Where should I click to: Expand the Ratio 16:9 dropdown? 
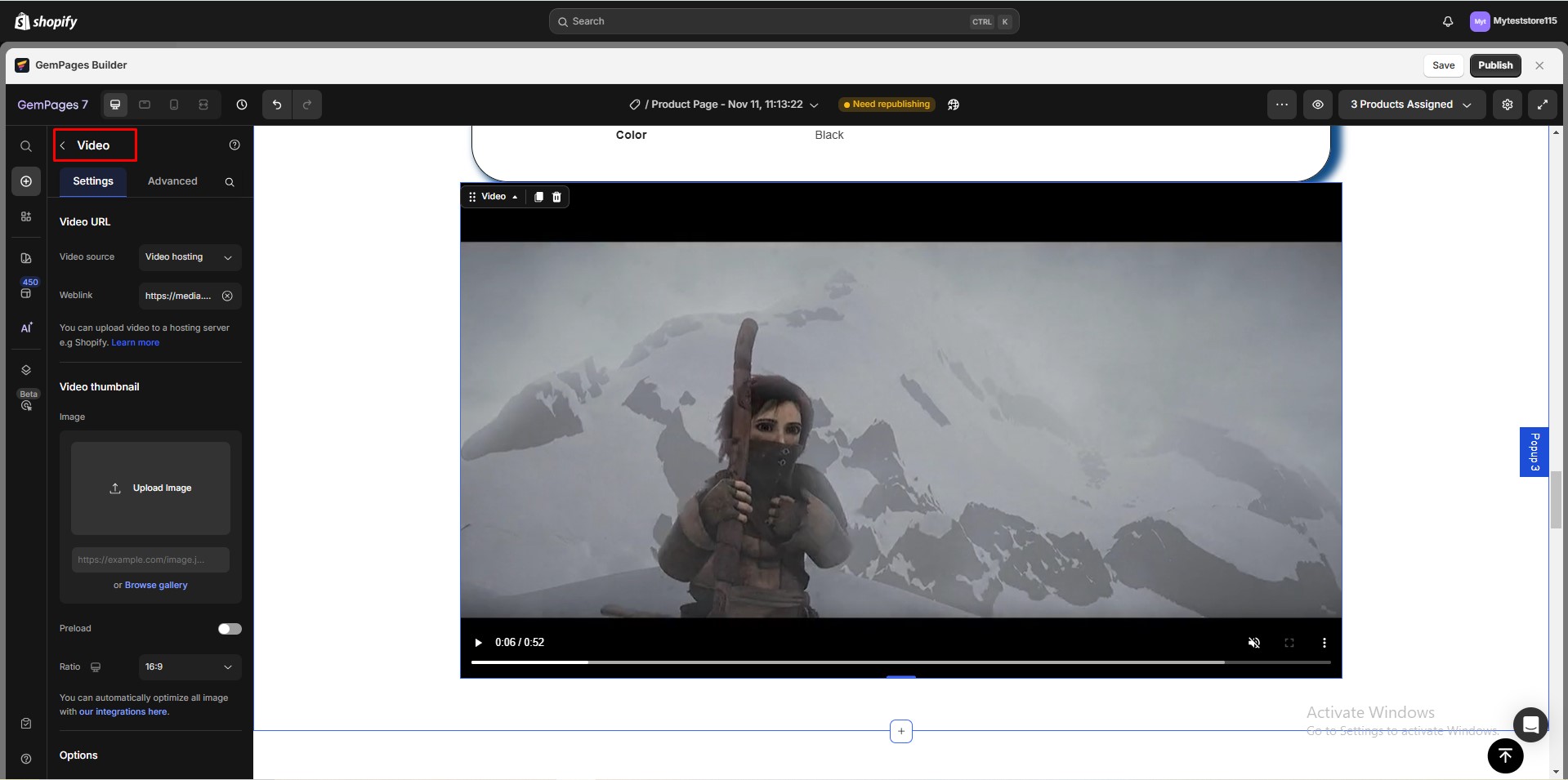[x=189, y=666]
